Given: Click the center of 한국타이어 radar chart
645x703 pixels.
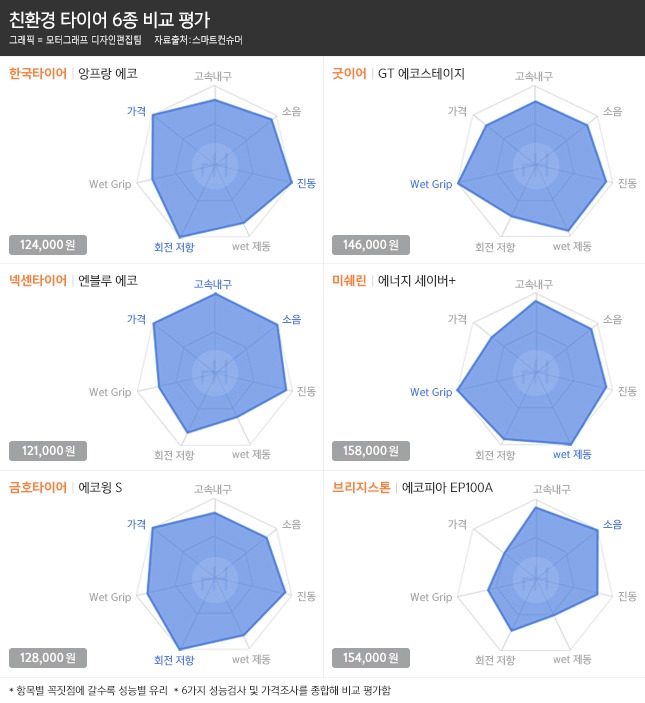Looking at the screenshot, I should click(x=215, y=166).
